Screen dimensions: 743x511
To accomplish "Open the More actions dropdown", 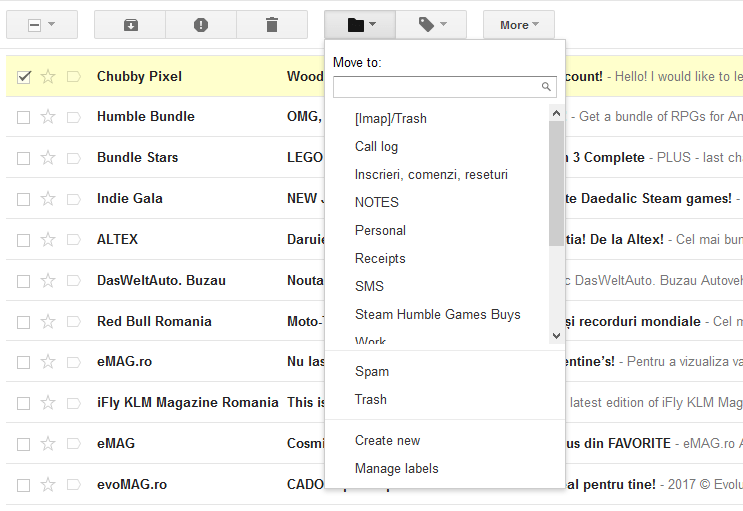I will point(519,25).
